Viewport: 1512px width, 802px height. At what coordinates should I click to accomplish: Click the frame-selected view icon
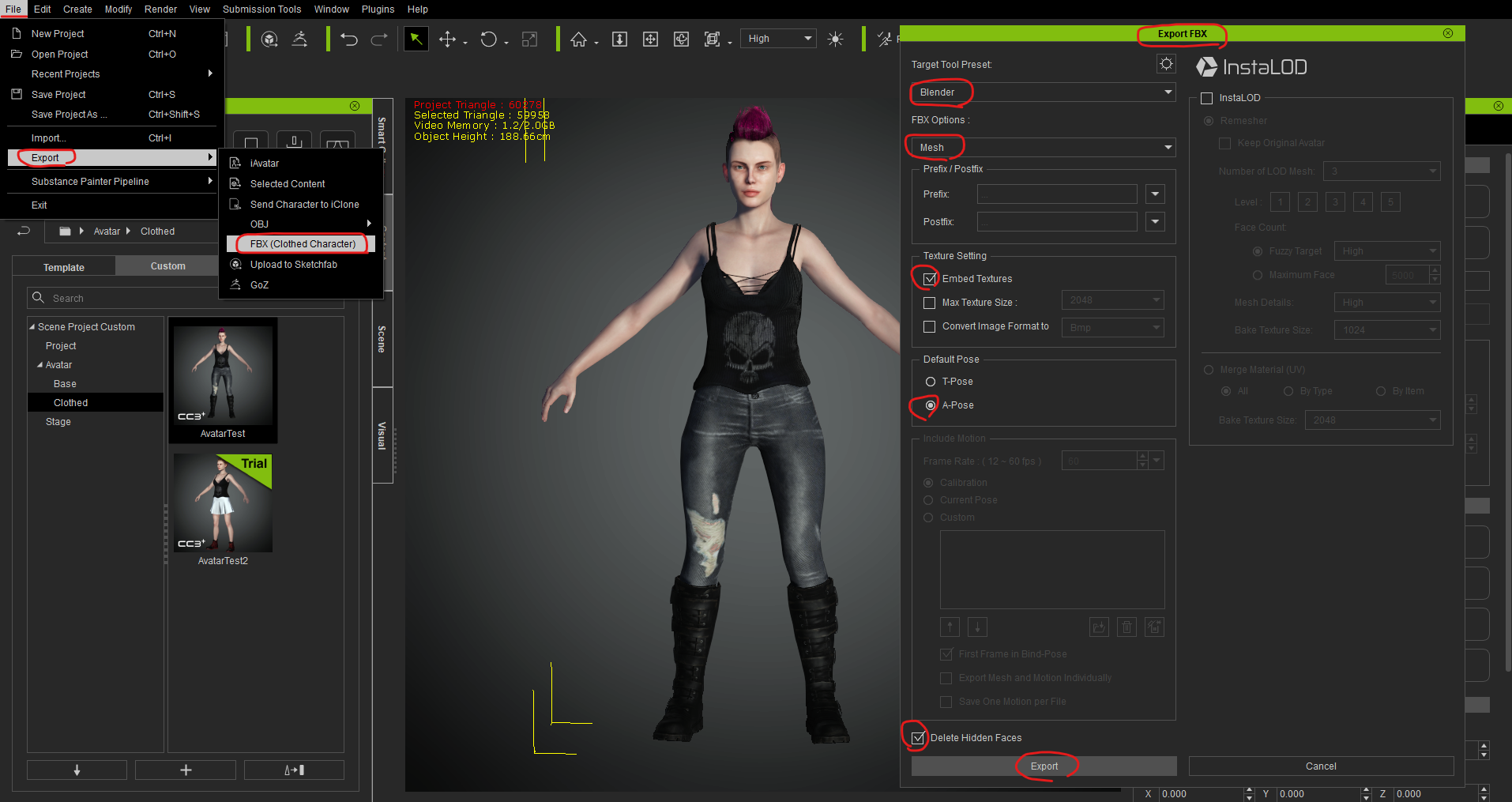click(712, 39)
